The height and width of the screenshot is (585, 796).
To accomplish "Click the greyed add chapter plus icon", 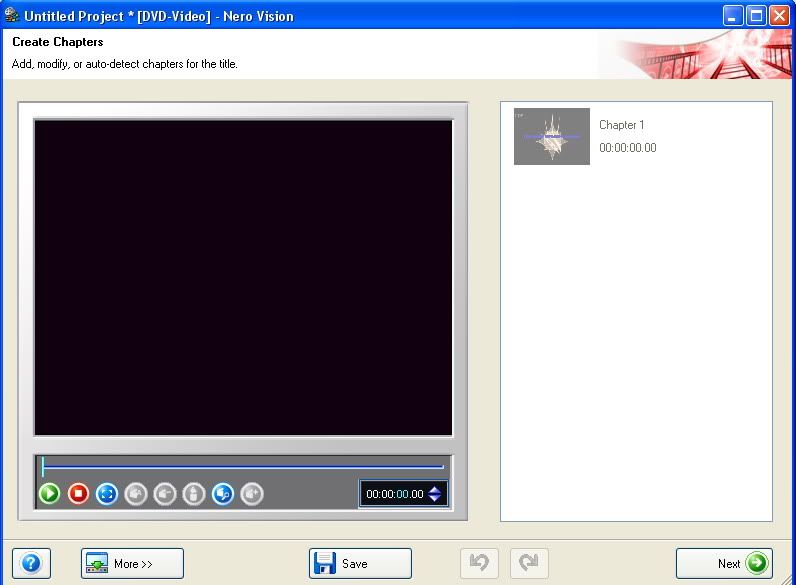I will (x=252, y=494).
